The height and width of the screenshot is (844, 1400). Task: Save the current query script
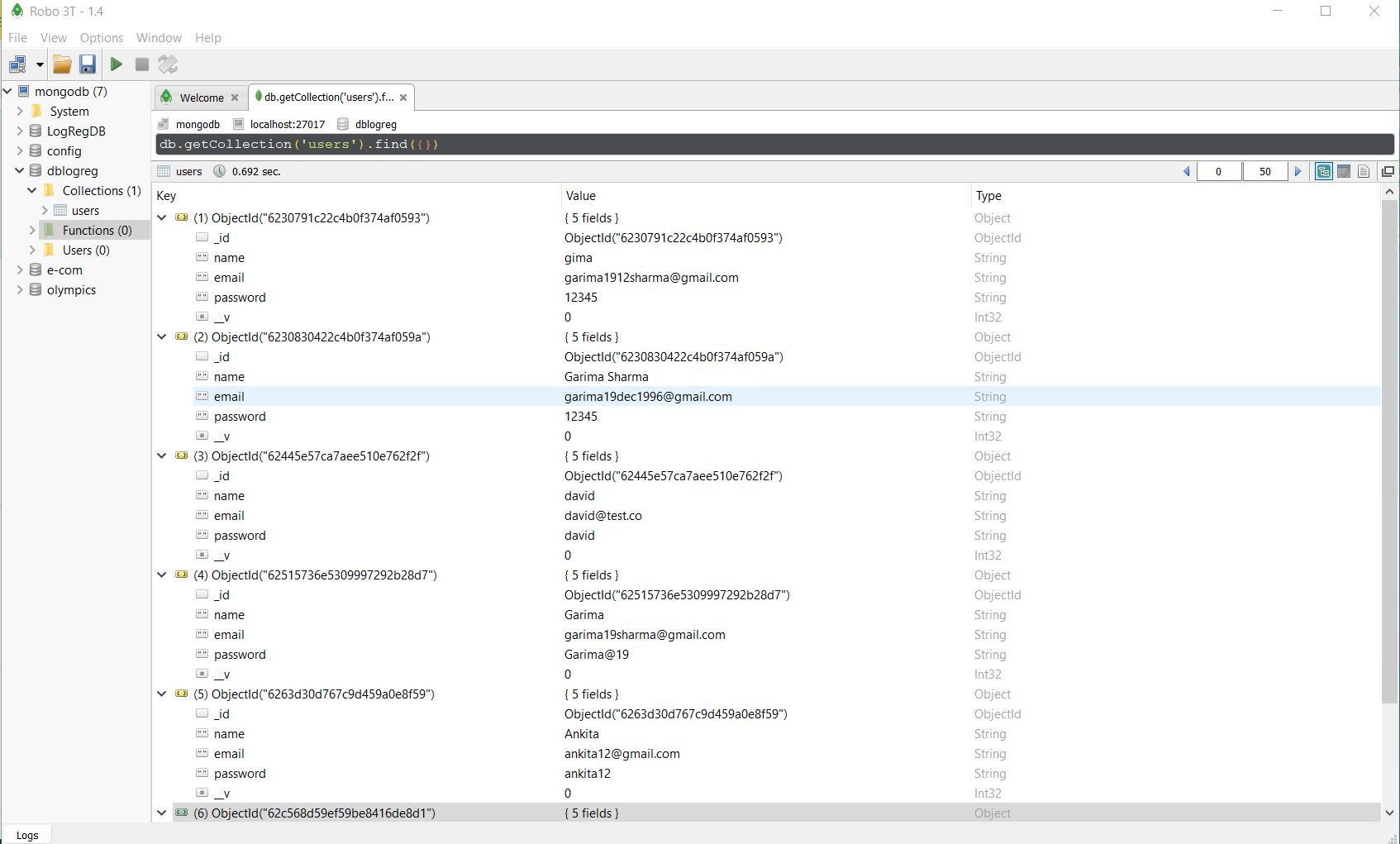tap(88, 64)
